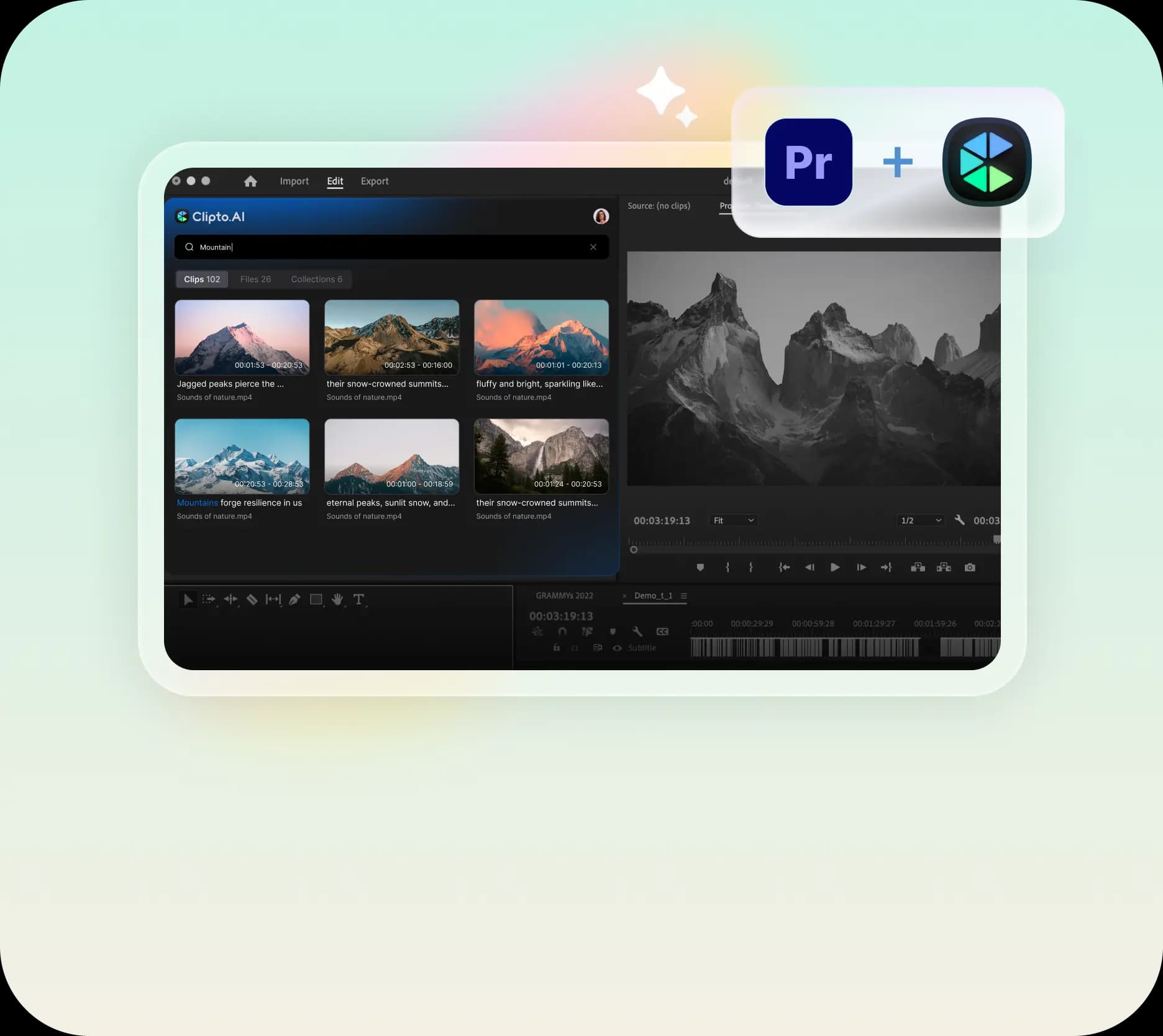Switch to the Files 26 tab in Clipto.AI
This screenshot has height=1036, width=1163.
255,279
